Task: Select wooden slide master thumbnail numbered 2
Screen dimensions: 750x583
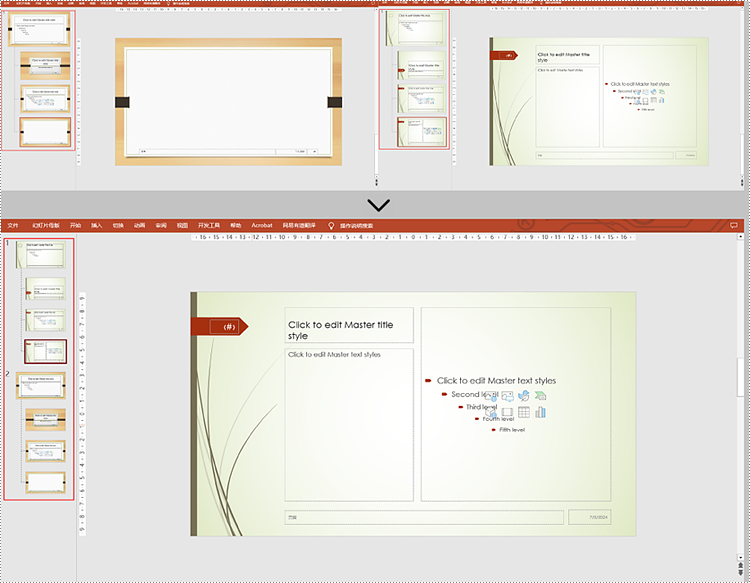Action: [41, 385]
